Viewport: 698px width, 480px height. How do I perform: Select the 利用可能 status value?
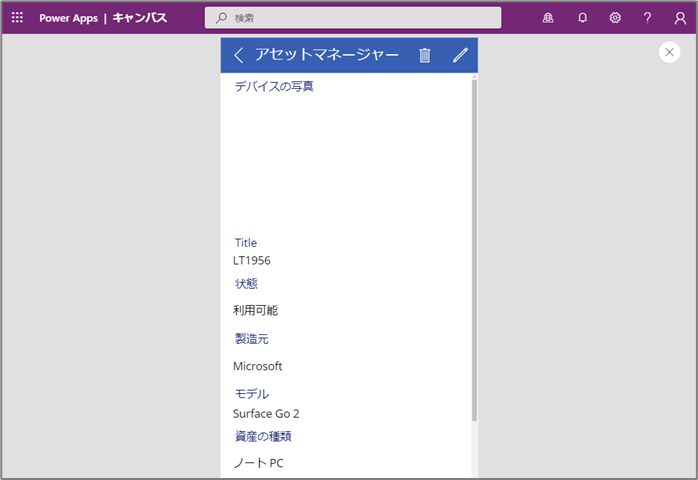click(x=256, y=310)
